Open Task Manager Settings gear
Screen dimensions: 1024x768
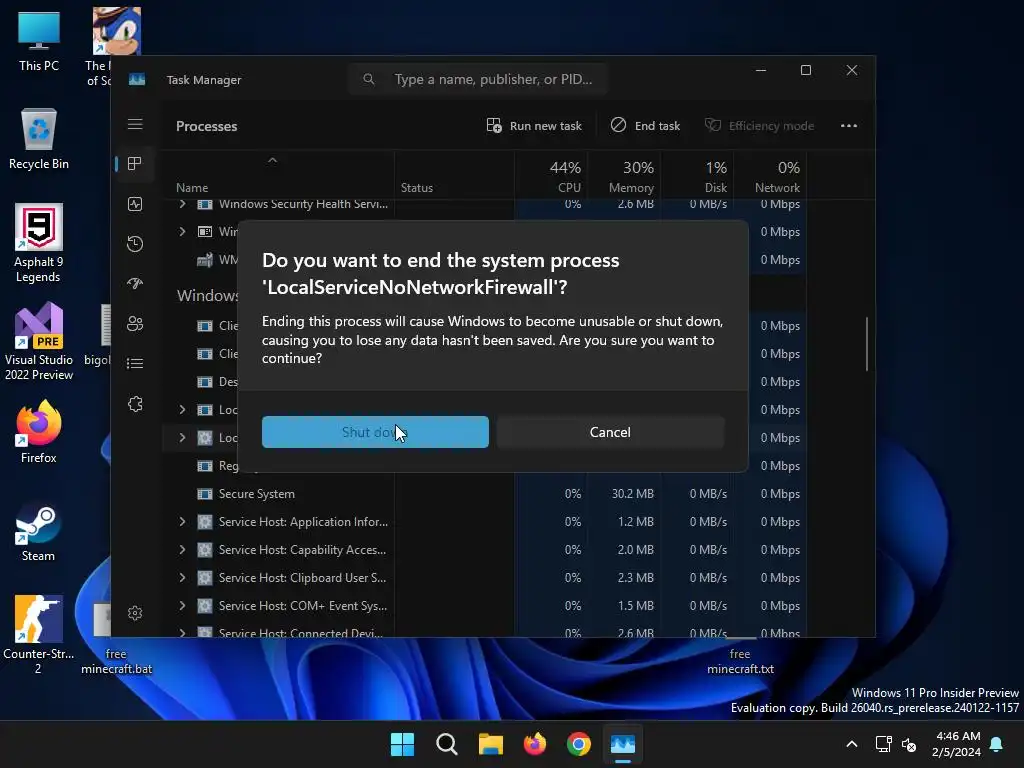pos(135,613)
